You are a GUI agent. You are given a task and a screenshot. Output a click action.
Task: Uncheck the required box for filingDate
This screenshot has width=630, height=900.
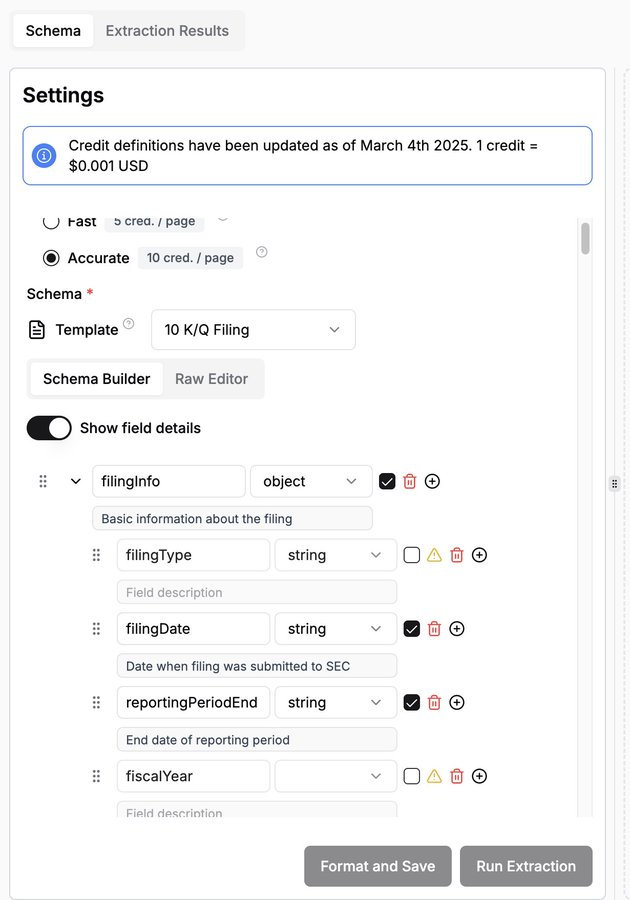(x=412, y=629)
